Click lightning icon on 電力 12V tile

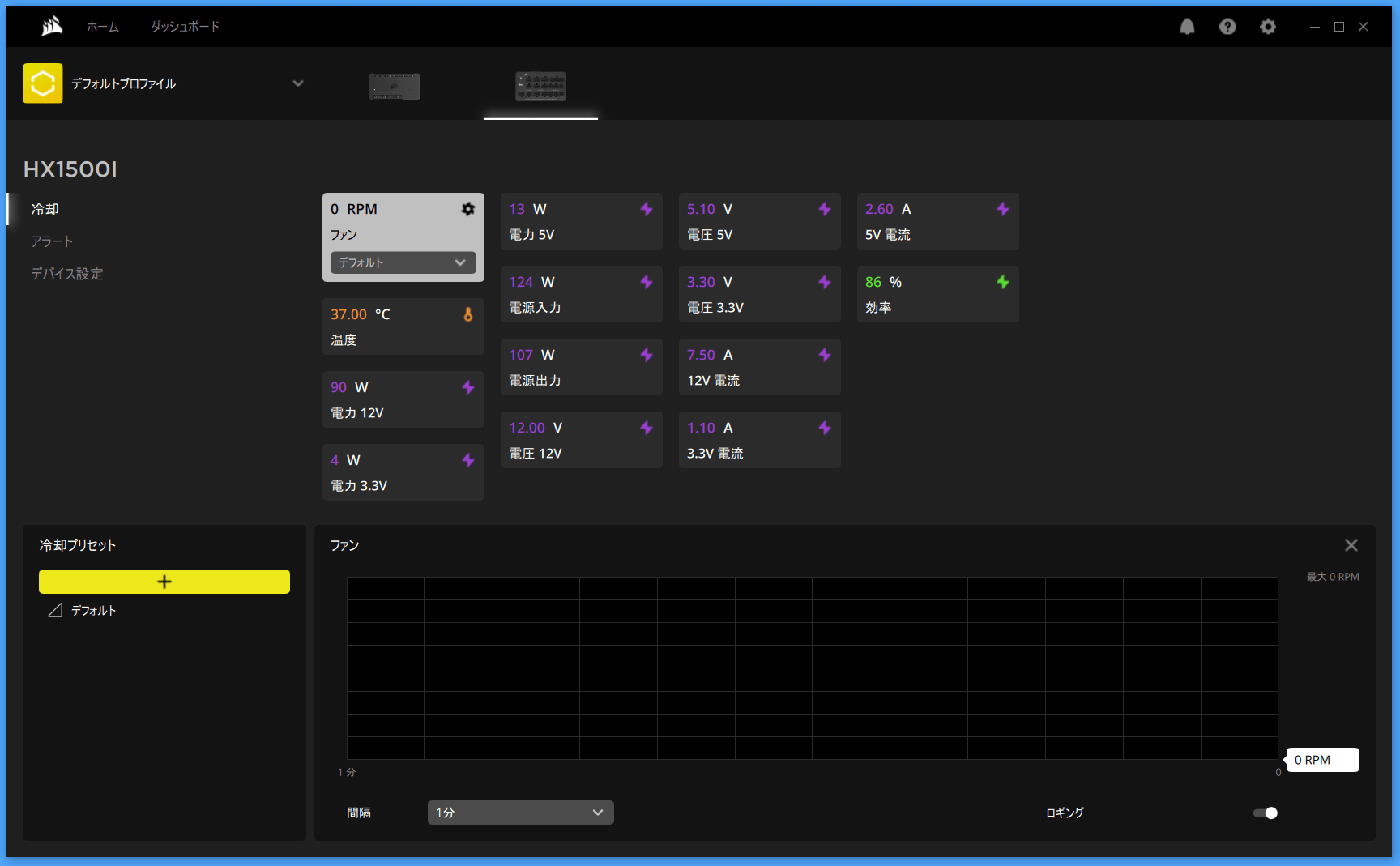pos(468,387)
